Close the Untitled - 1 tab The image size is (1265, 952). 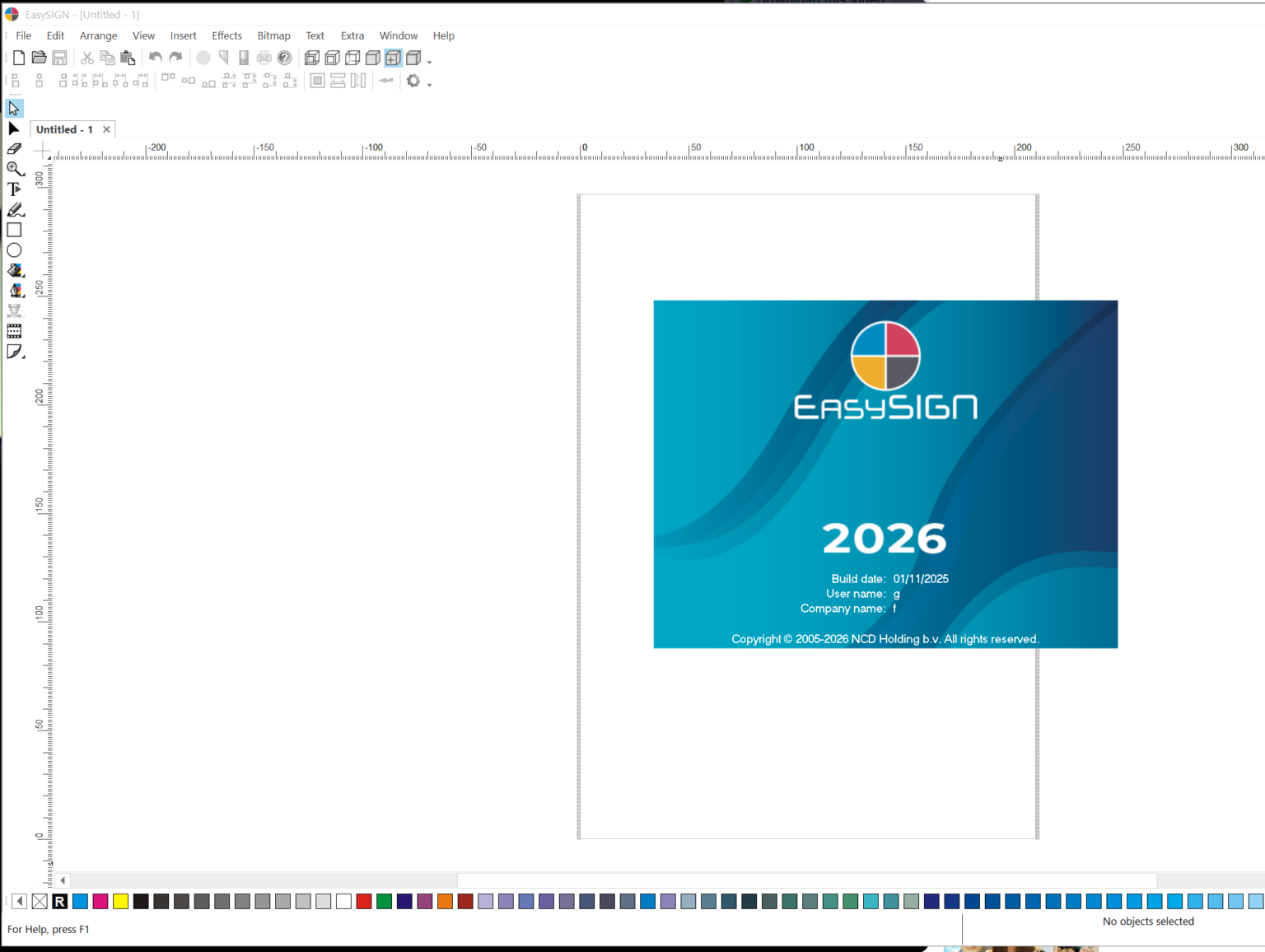(106, 129)
